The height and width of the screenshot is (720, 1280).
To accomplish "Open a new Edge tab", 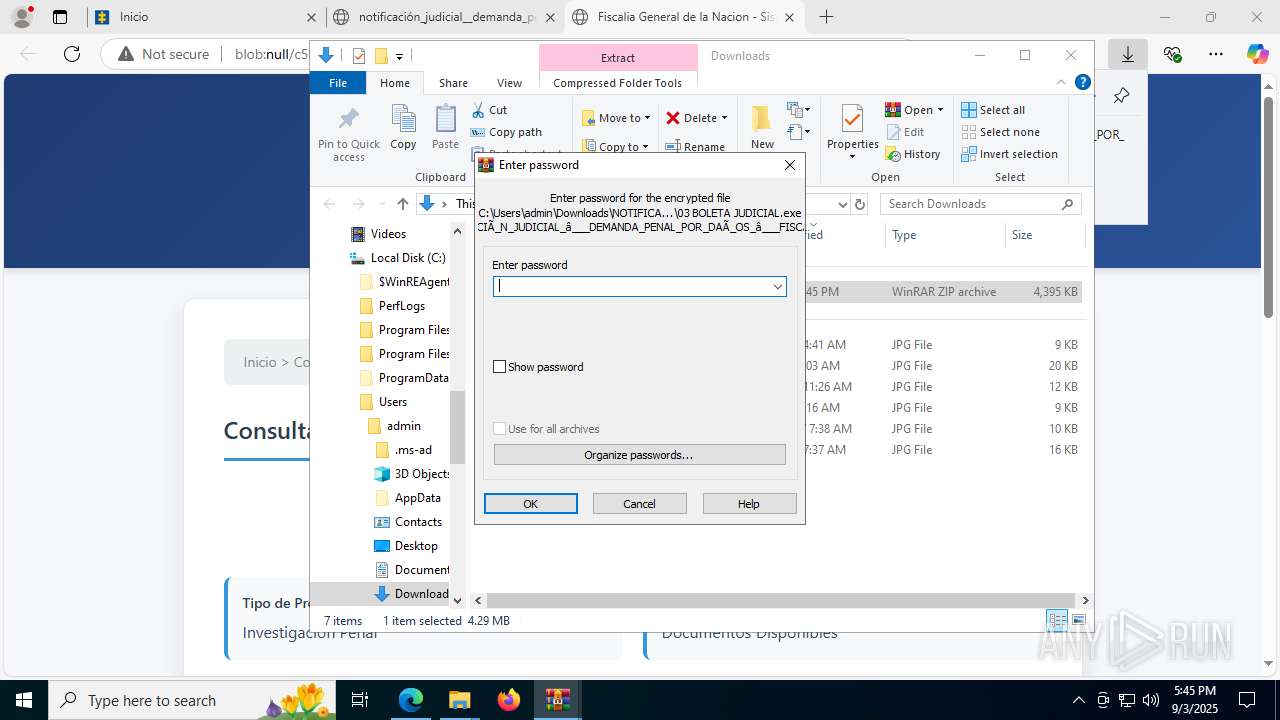I will [x=826, y=17].
